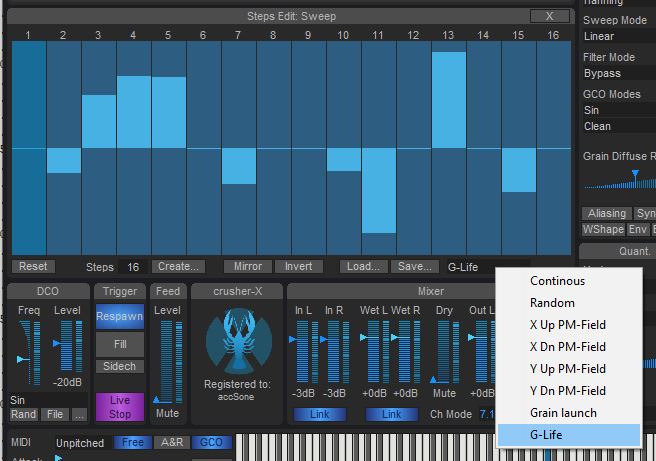656x461 pixels.
Task: Click the Quant. panel header
Action: coord(618,251)
